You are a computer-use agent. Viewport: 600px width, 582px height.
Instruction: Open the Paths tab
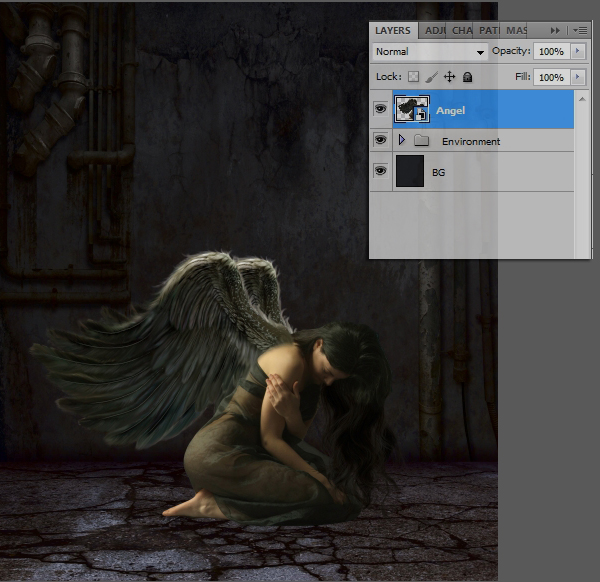(x=489, y=31)
